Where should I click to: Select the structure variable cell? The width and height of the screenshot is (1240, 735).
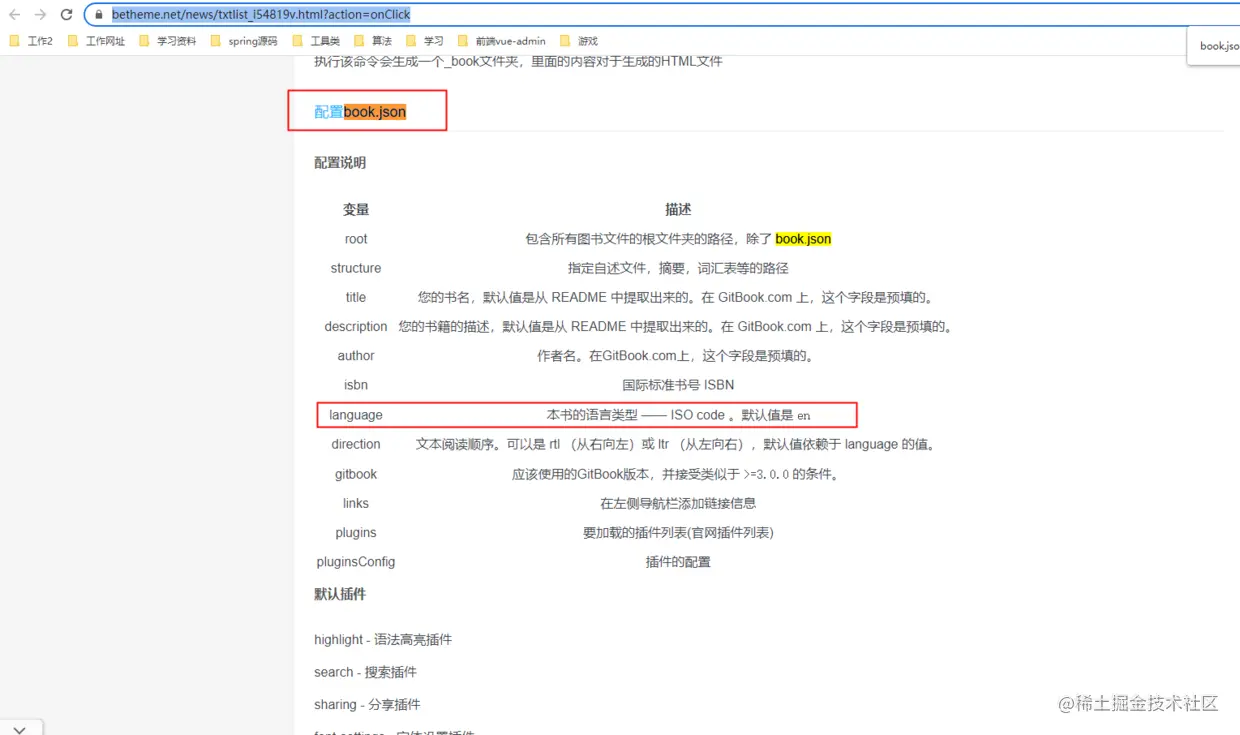[x=356, y=268]
